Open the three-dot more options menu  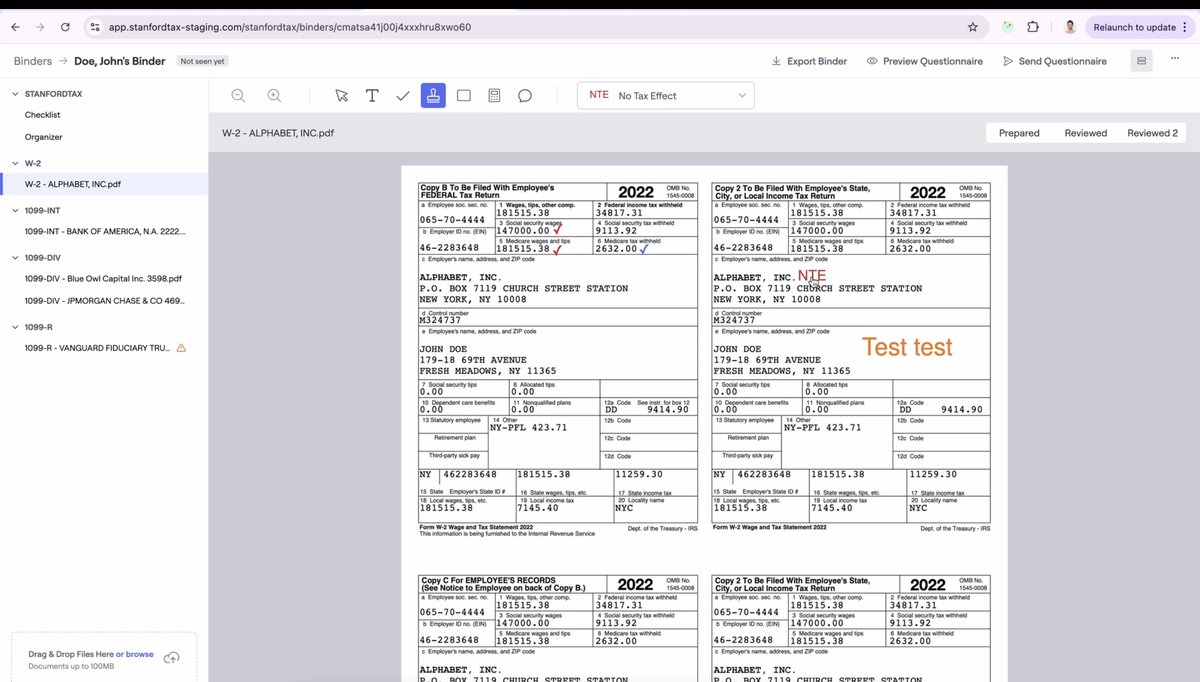1174,61
